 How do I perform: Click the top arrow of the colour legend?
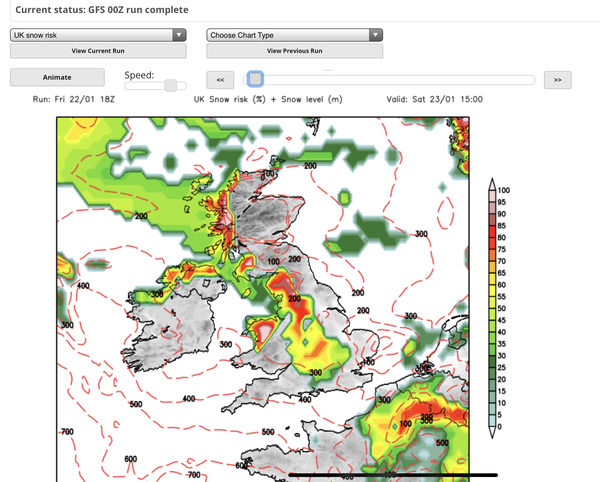(x=491, y=184)
